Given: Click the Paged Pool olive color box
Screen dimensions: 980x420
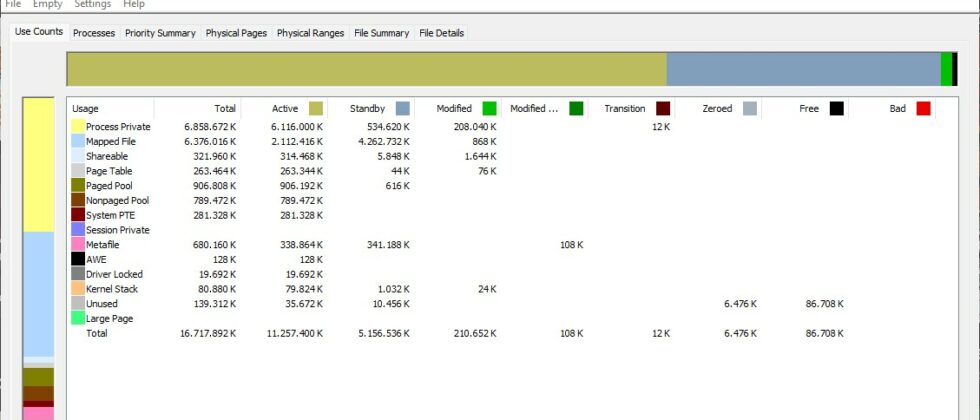Looking at the screenshot, I should [78, 186].
